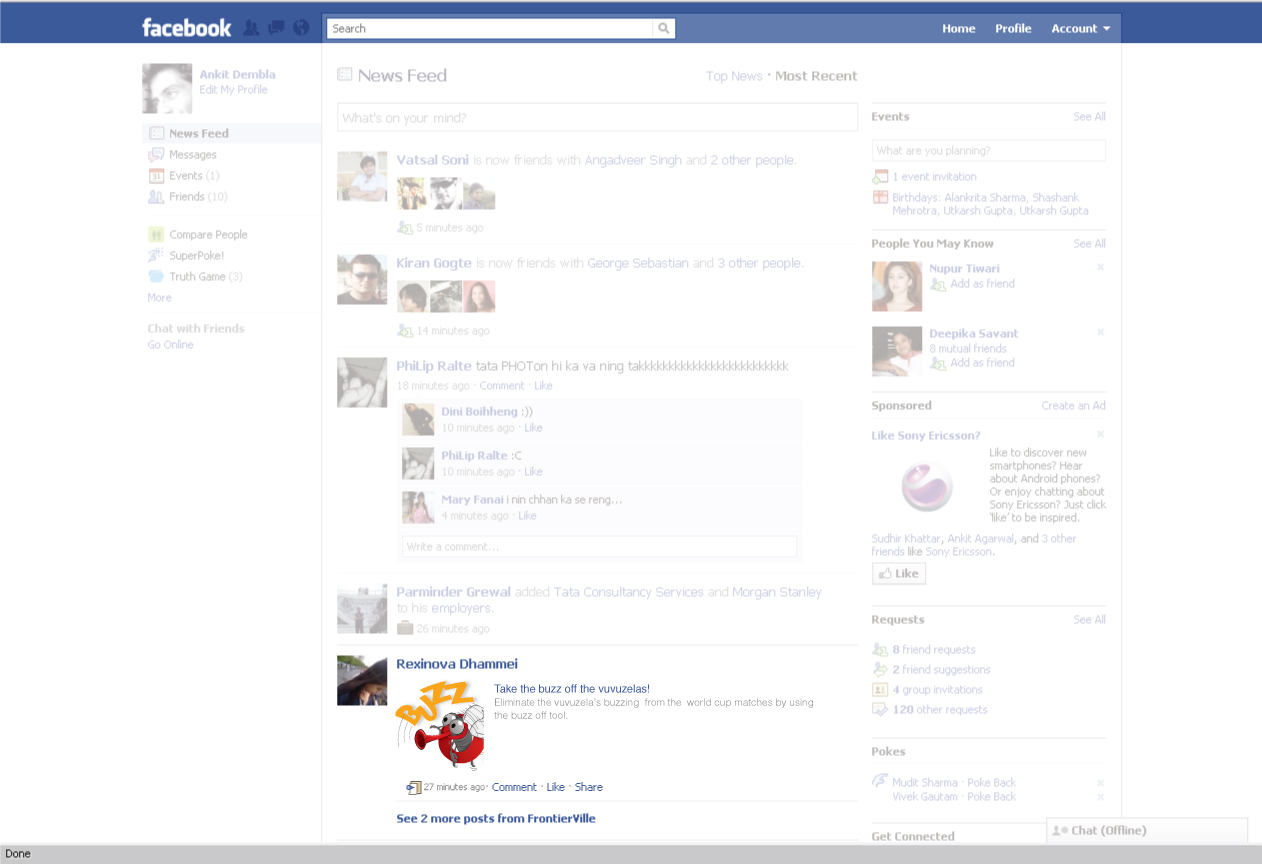Switch to Most Recent view
This screenshot has width=1262, height=864.
click(816, 76)
